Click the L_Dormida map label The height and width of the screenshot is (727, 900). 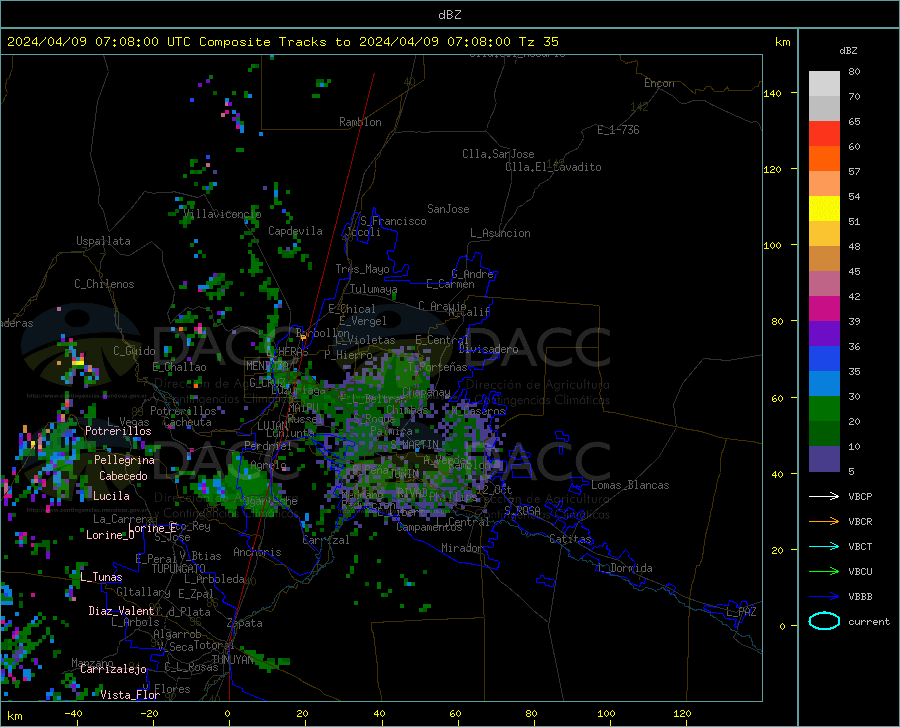pyautogui.click(x=625, y=568)
